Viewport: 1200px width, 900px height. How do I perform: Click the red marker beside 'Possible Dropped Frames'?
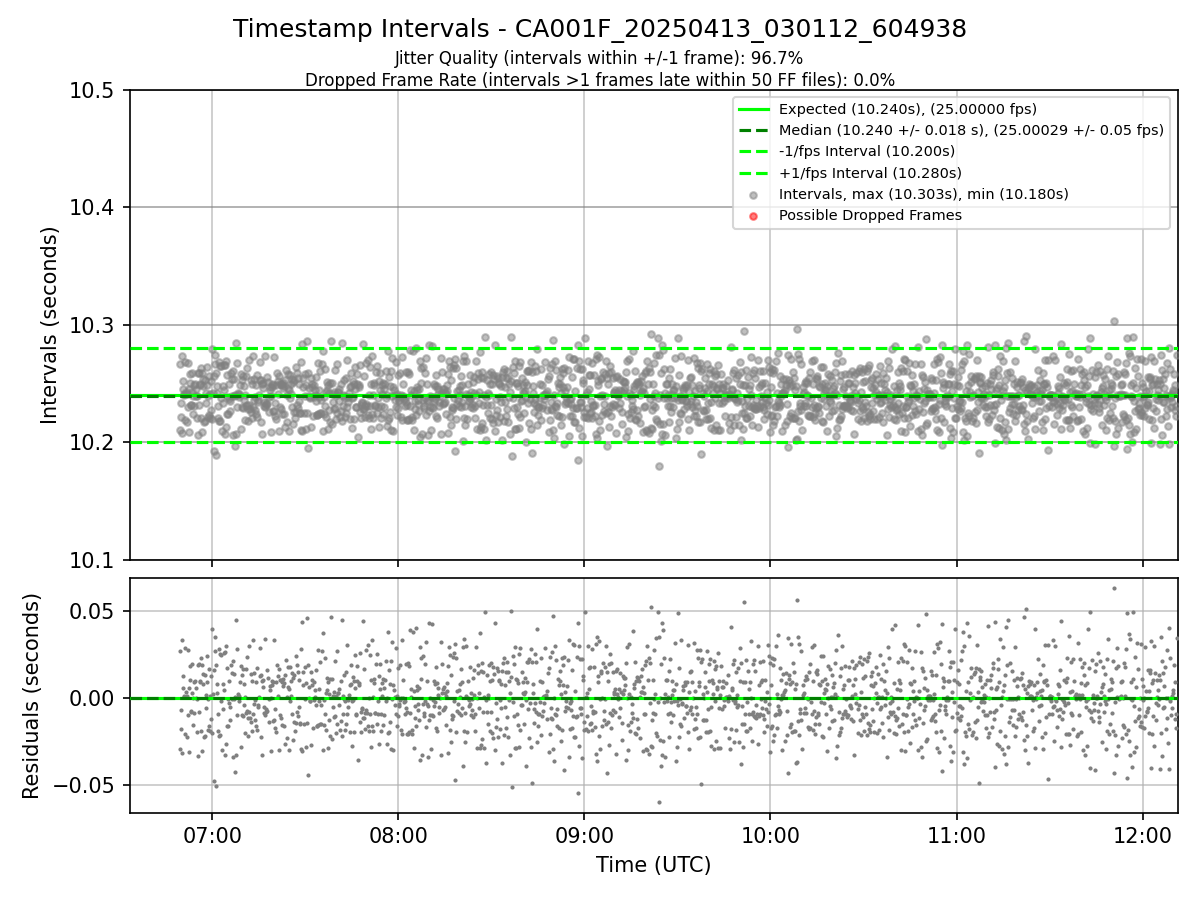[x=754, y=216]
